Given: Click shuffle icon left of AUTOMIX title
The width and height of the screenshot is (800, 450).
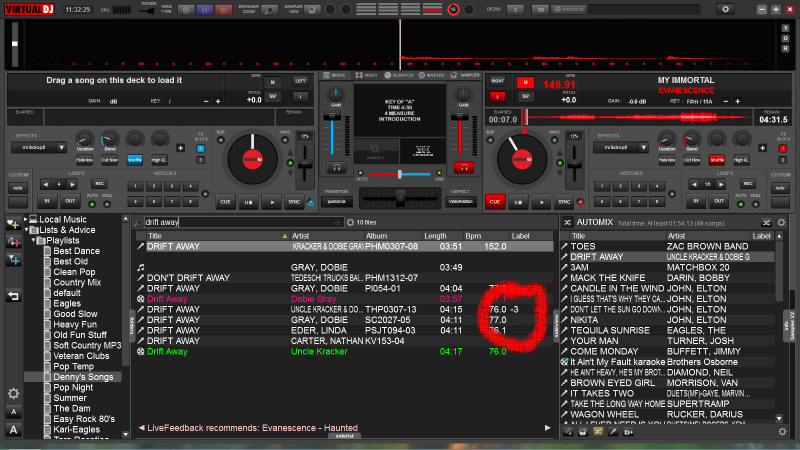Looking at the screenshot, I should 567,222.
